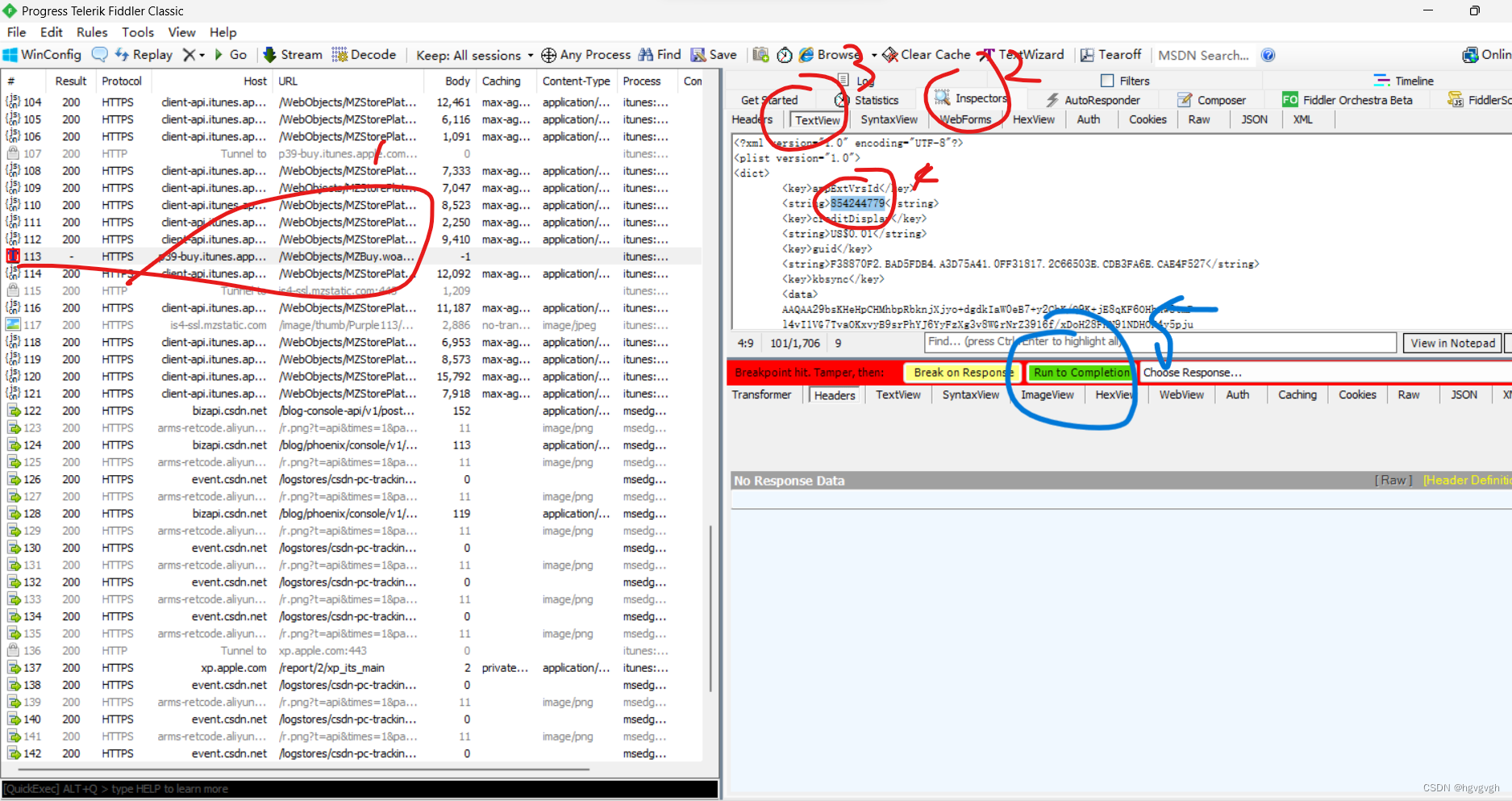The image size is (1512, 801).
Task: Click the Browse Internet Explorer icon
Action: coord(806,55)
